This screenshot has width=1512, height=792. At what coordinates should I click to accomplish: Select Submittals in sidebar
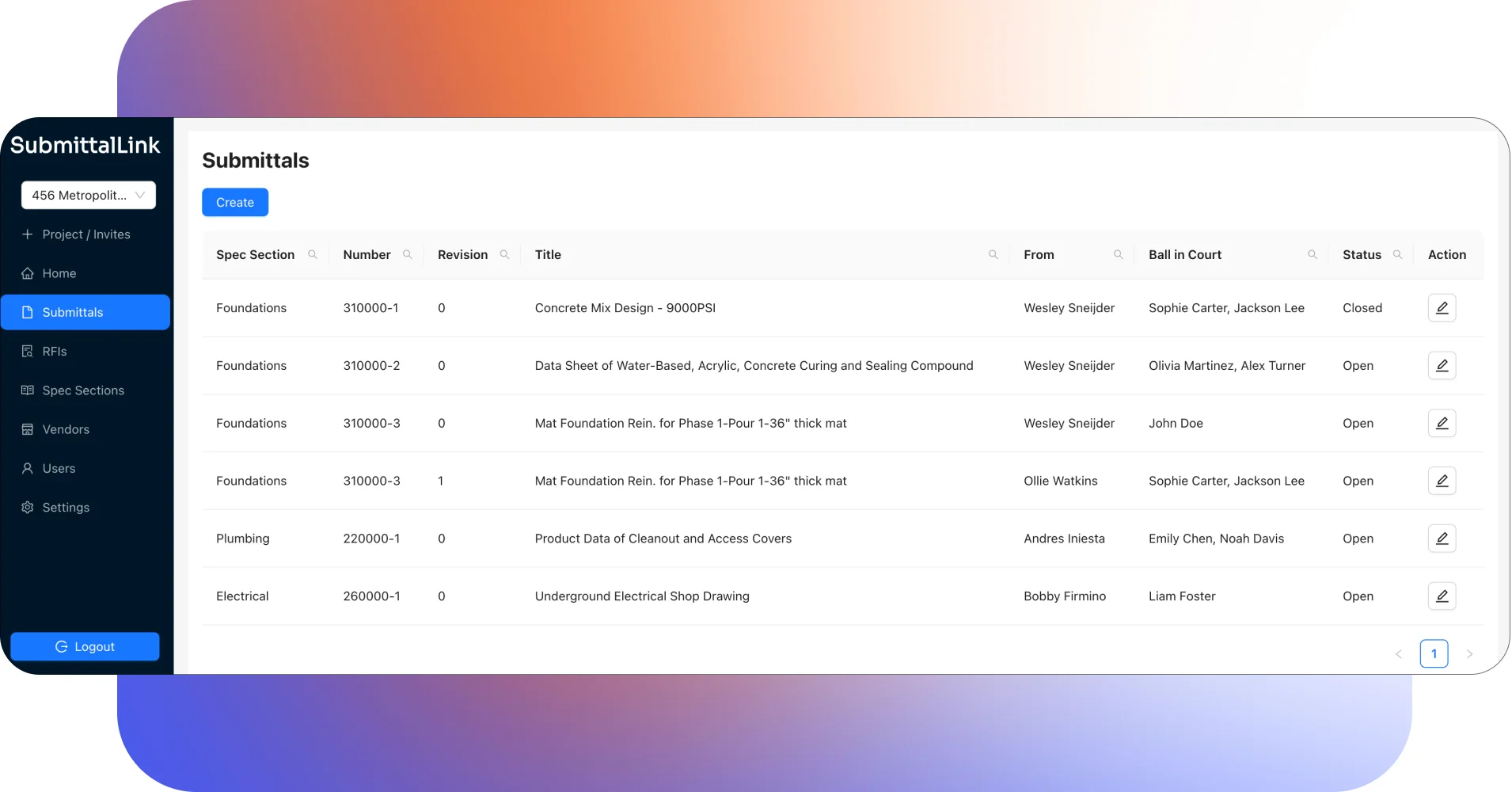pos(85,312)
